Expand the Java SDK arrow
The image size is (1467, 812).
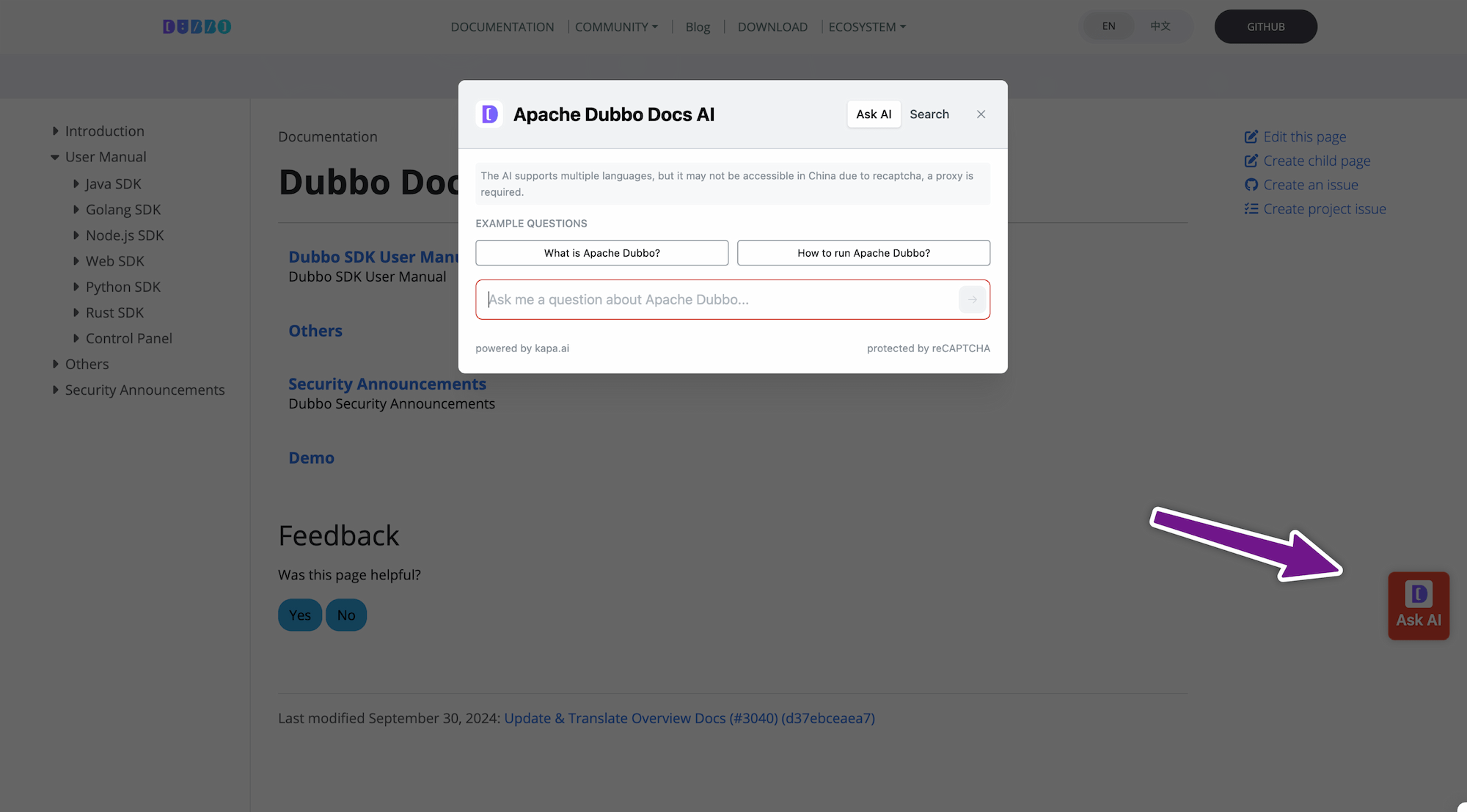point(76,184)
